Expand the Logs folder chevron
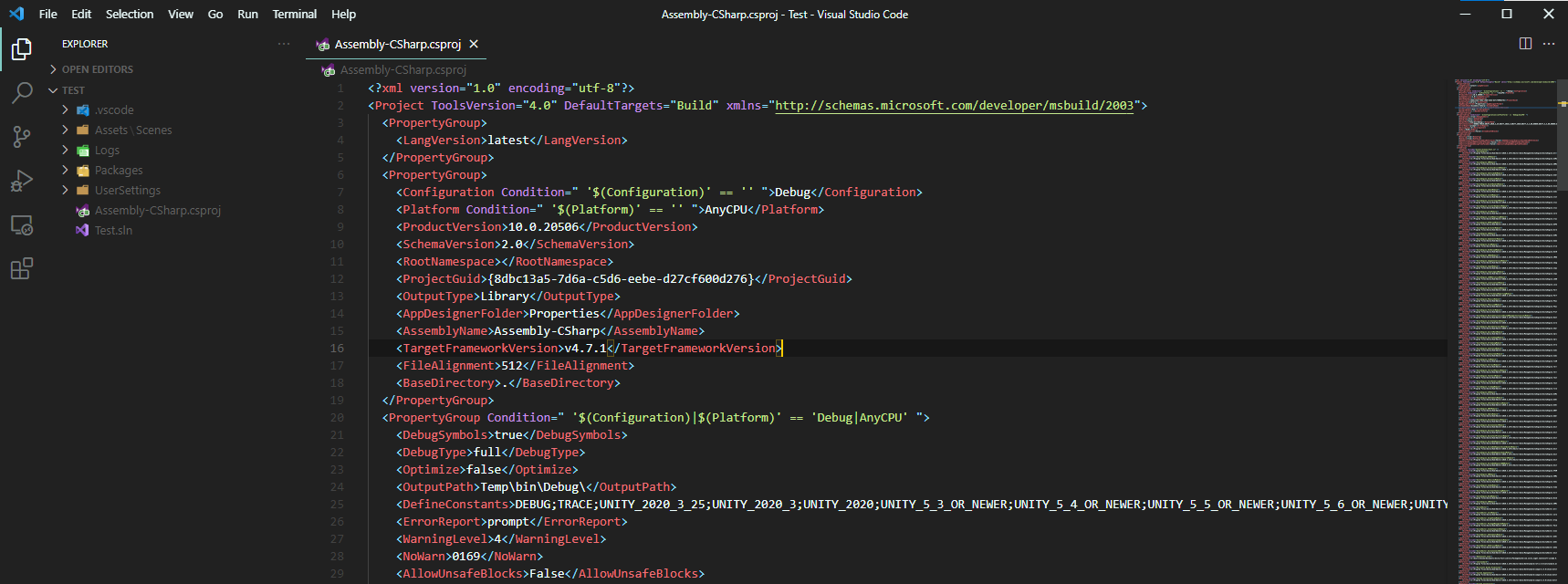The height and width of the screenshot is (584, 1568). (x=65, y=150)
